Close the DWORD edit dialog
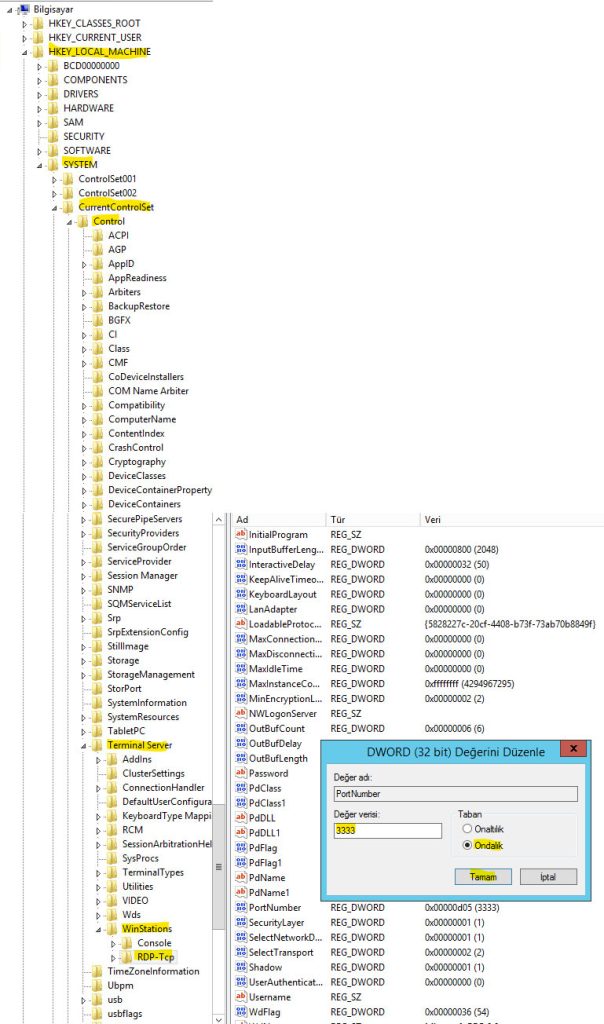 click(x=573, y=748)
